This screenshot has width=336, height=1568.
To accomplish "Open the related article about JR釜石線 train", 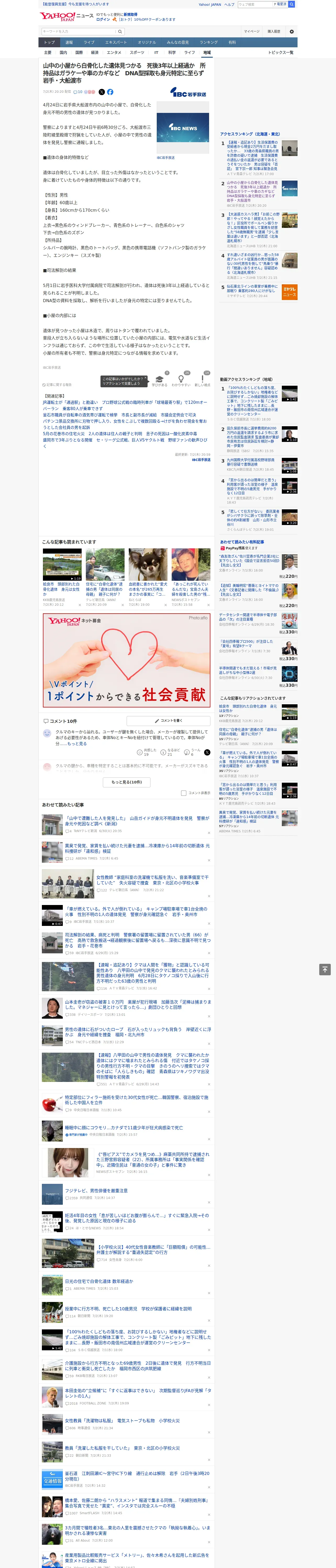I will 125,405.
